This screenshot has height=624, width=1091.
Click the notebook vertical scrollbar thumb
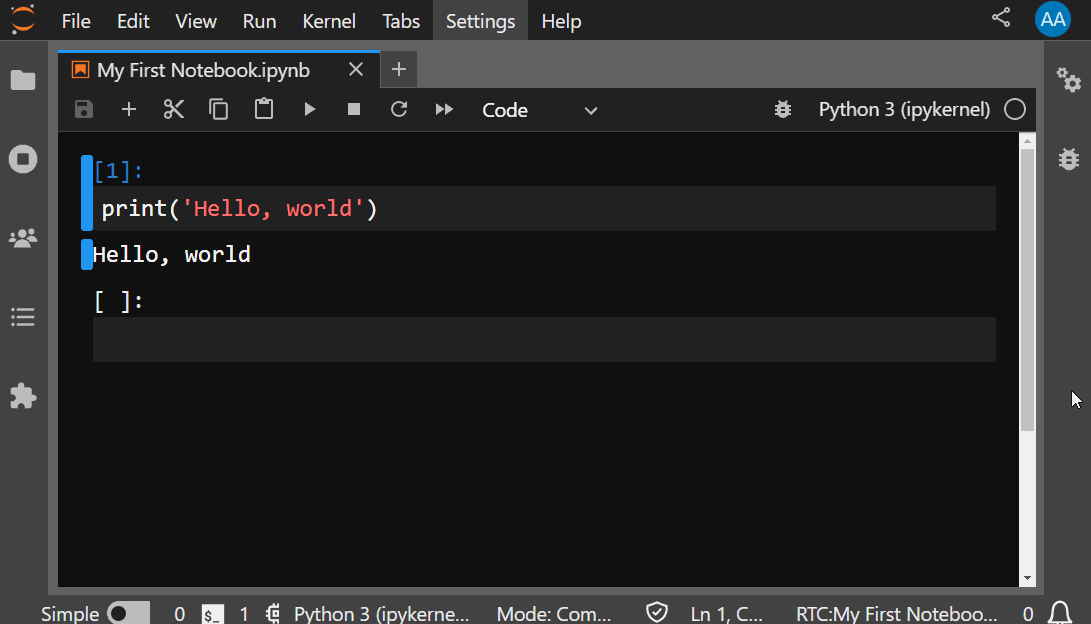coord(1027,289)
